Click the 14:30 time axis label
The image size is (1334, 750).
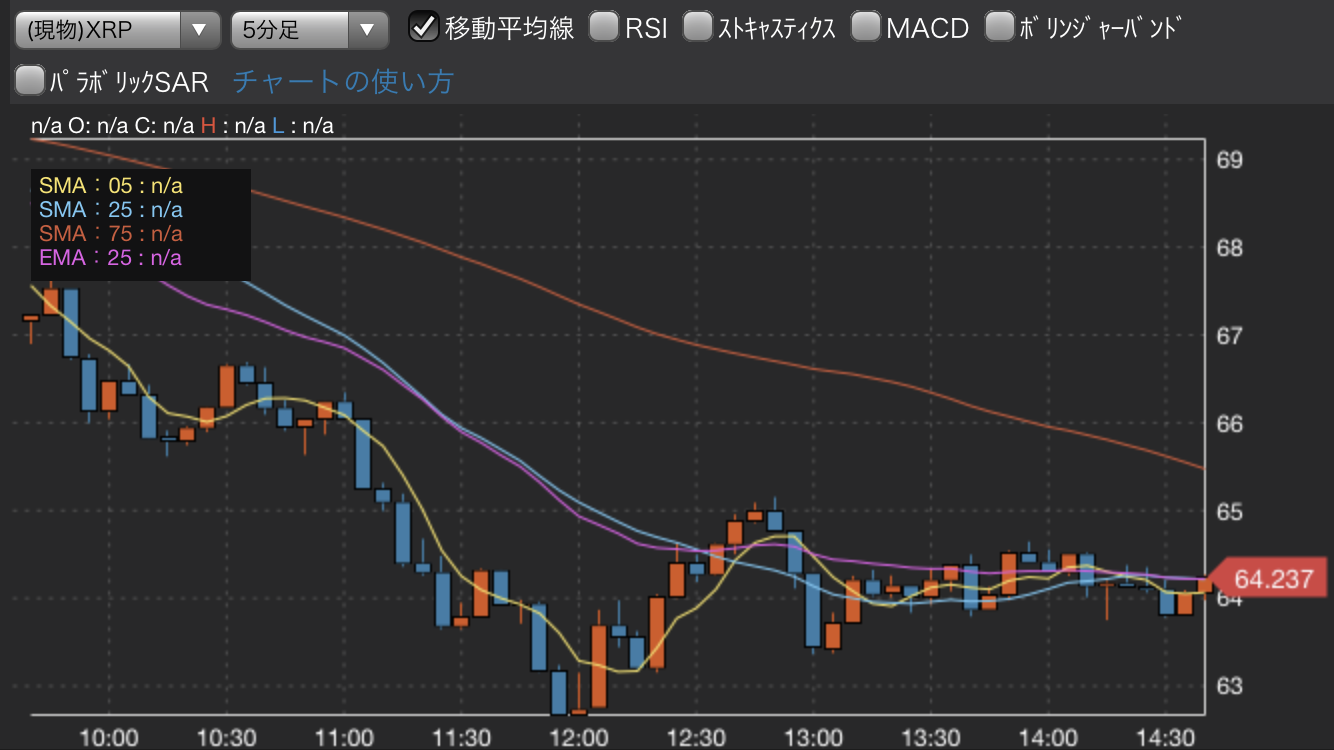(1166, 737)
